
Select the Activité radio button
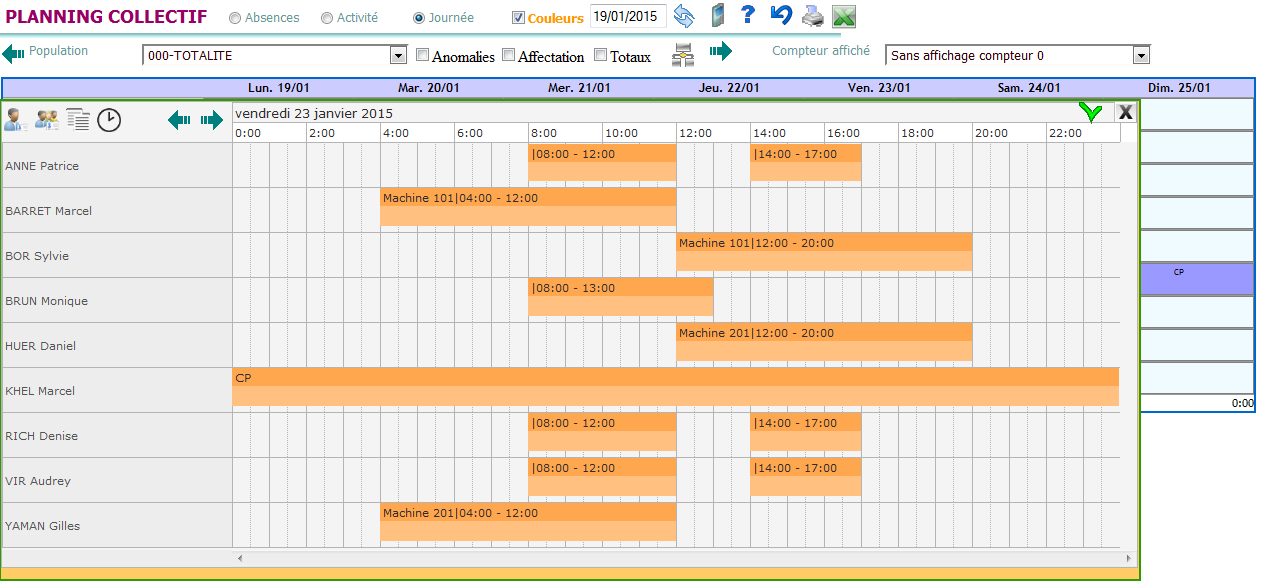(x=327, y=18)
